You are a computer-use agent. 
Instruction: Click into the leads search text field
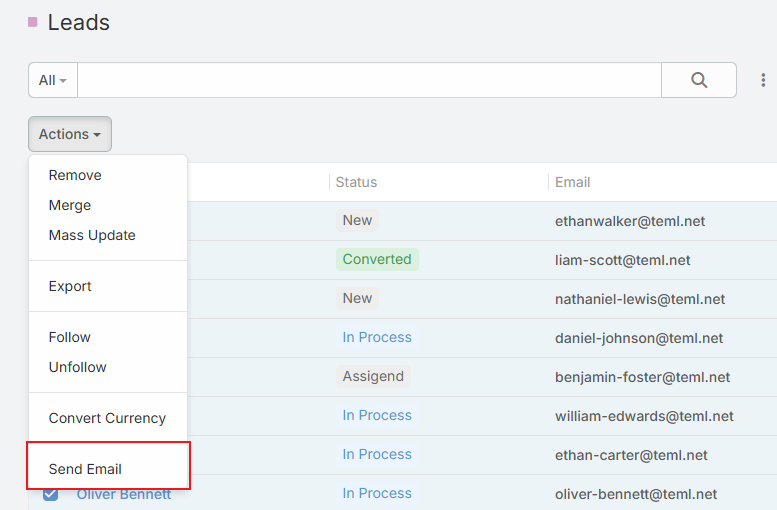click(x=369, y=80)
